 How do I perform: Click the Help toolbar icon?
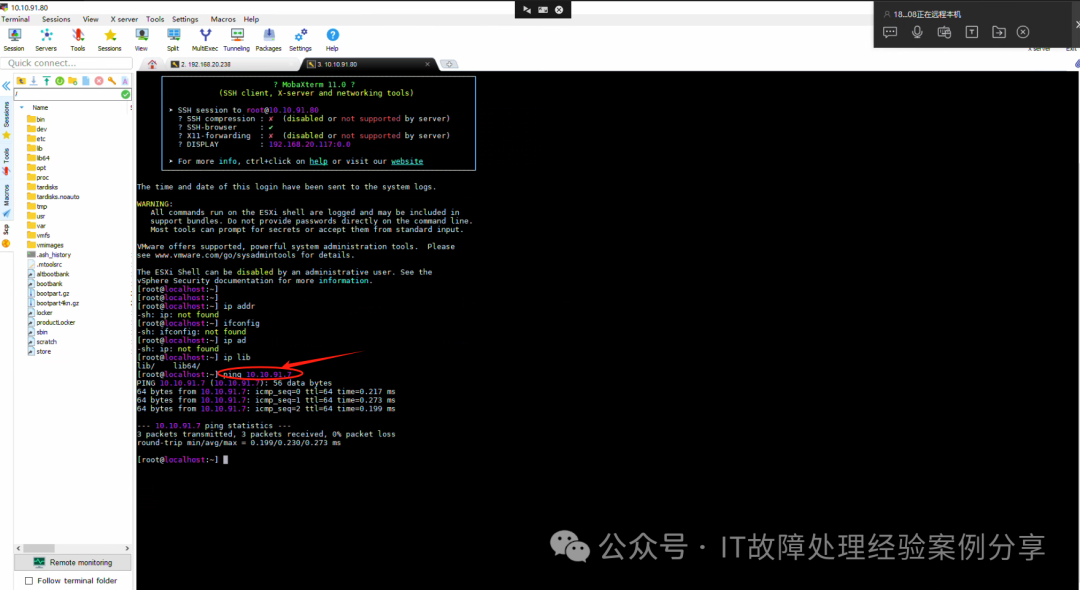(x=332, y=39)
